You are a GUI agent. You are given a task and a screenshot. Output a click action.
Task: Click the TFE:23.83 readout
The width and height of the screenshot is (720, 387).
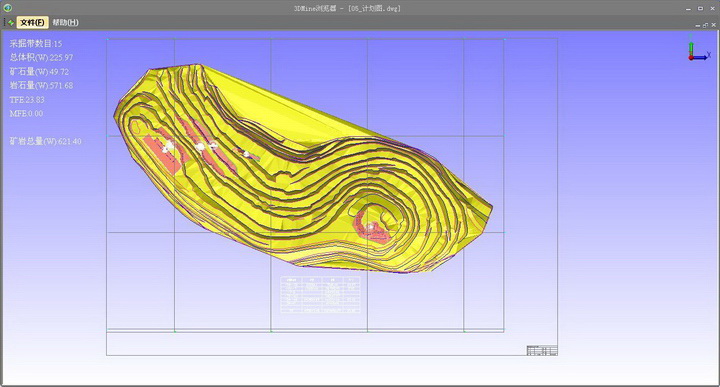pyautogui.click(x=27, y=100)
